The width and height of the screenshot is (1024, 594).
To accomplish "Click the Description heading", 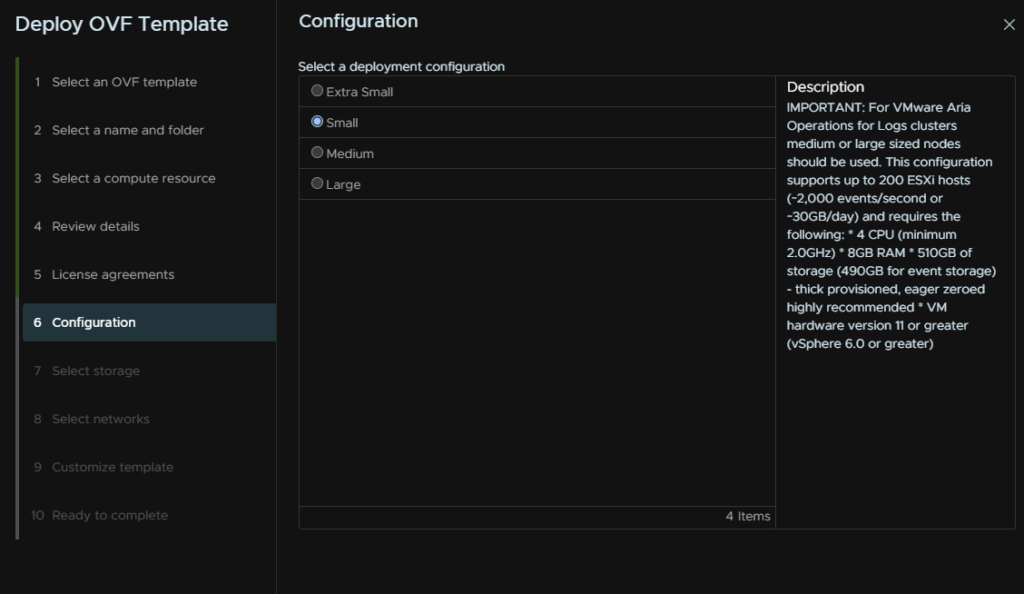I will coord(825,87).
